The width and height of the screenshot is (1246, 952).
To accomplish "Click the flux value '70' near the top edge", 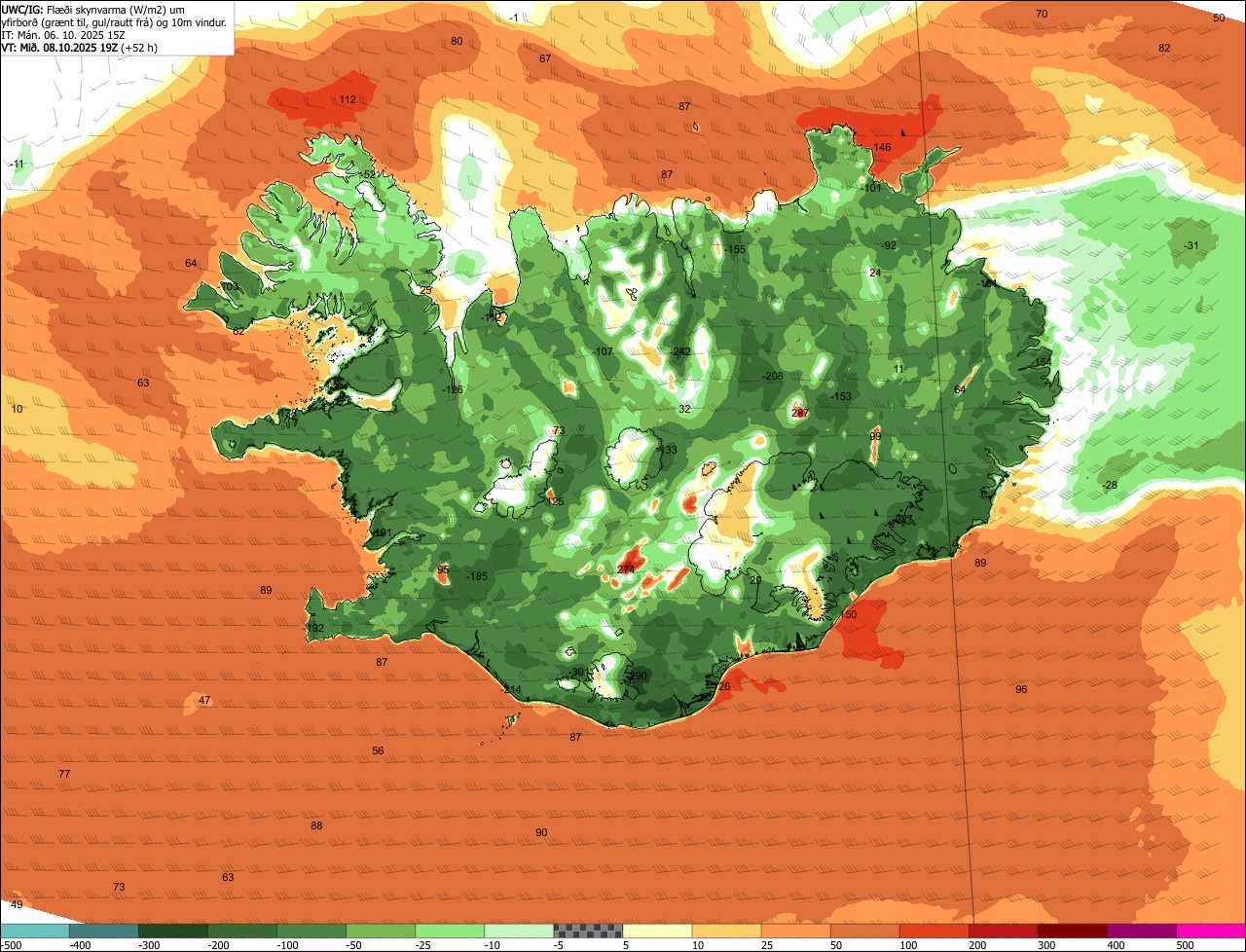I will click(x=1042, y=15).
